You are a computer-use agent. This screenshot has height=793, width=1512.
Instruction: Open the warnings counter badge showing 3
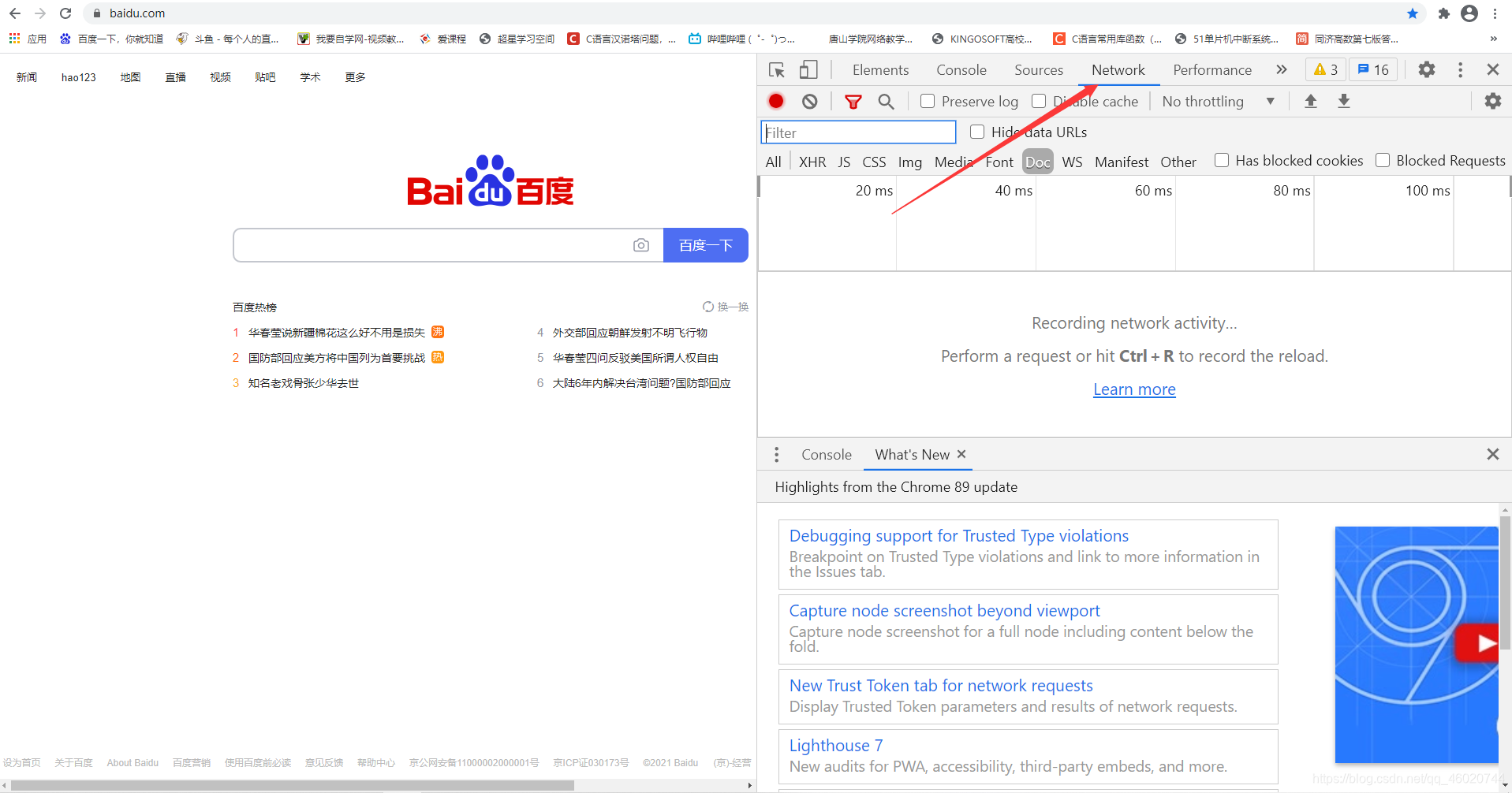pyautogui.click(x=1326, y=69)
